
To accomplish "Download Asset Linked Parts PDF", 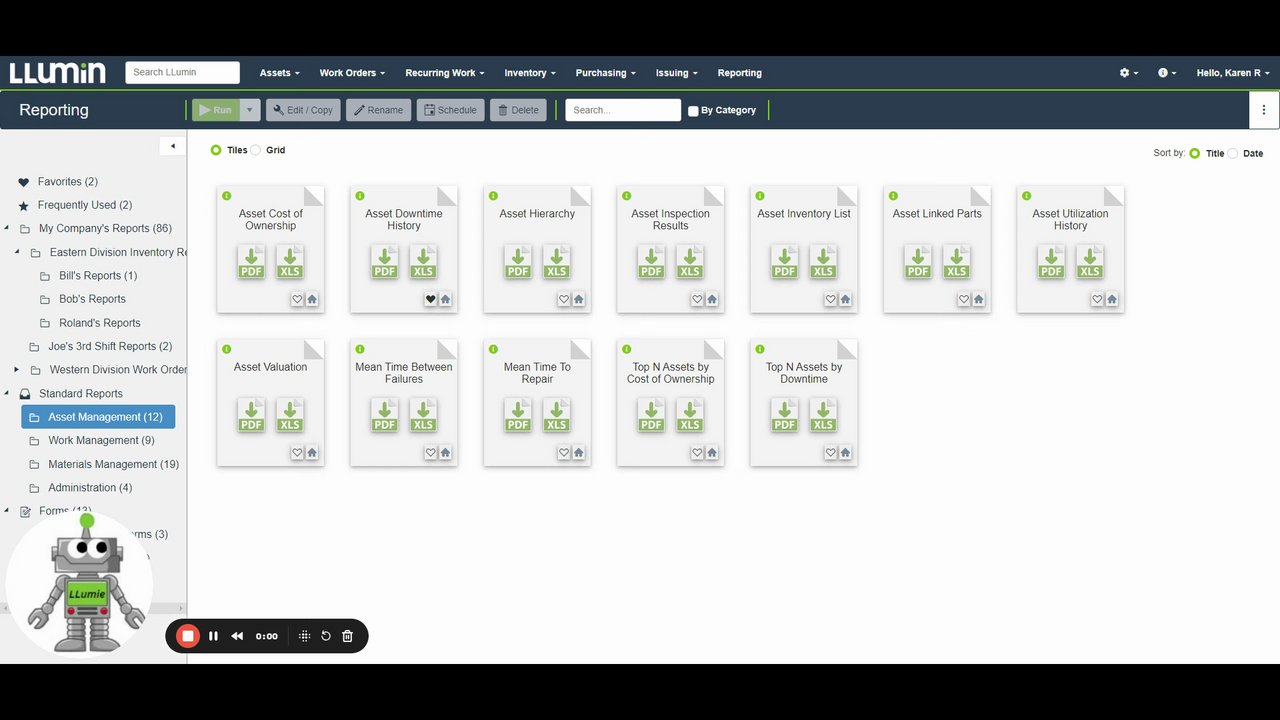I will (918, 262).
